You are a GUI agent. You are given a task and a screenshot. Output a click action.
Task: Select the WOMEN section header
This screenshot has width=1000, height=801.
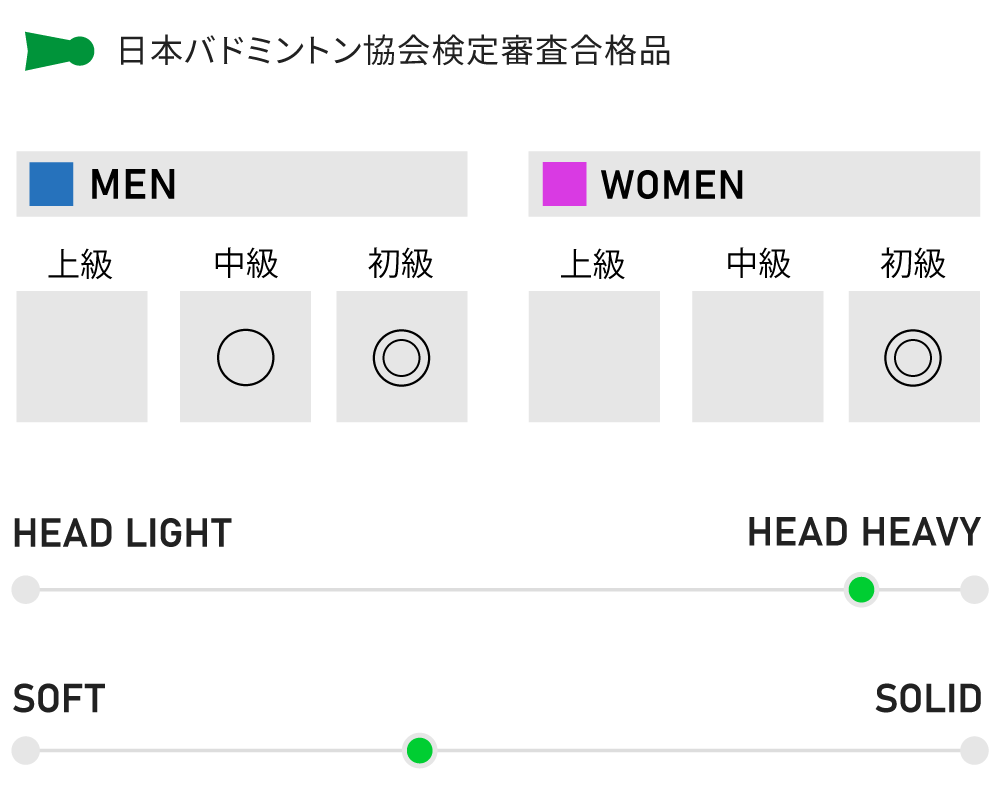pos(754,184)
